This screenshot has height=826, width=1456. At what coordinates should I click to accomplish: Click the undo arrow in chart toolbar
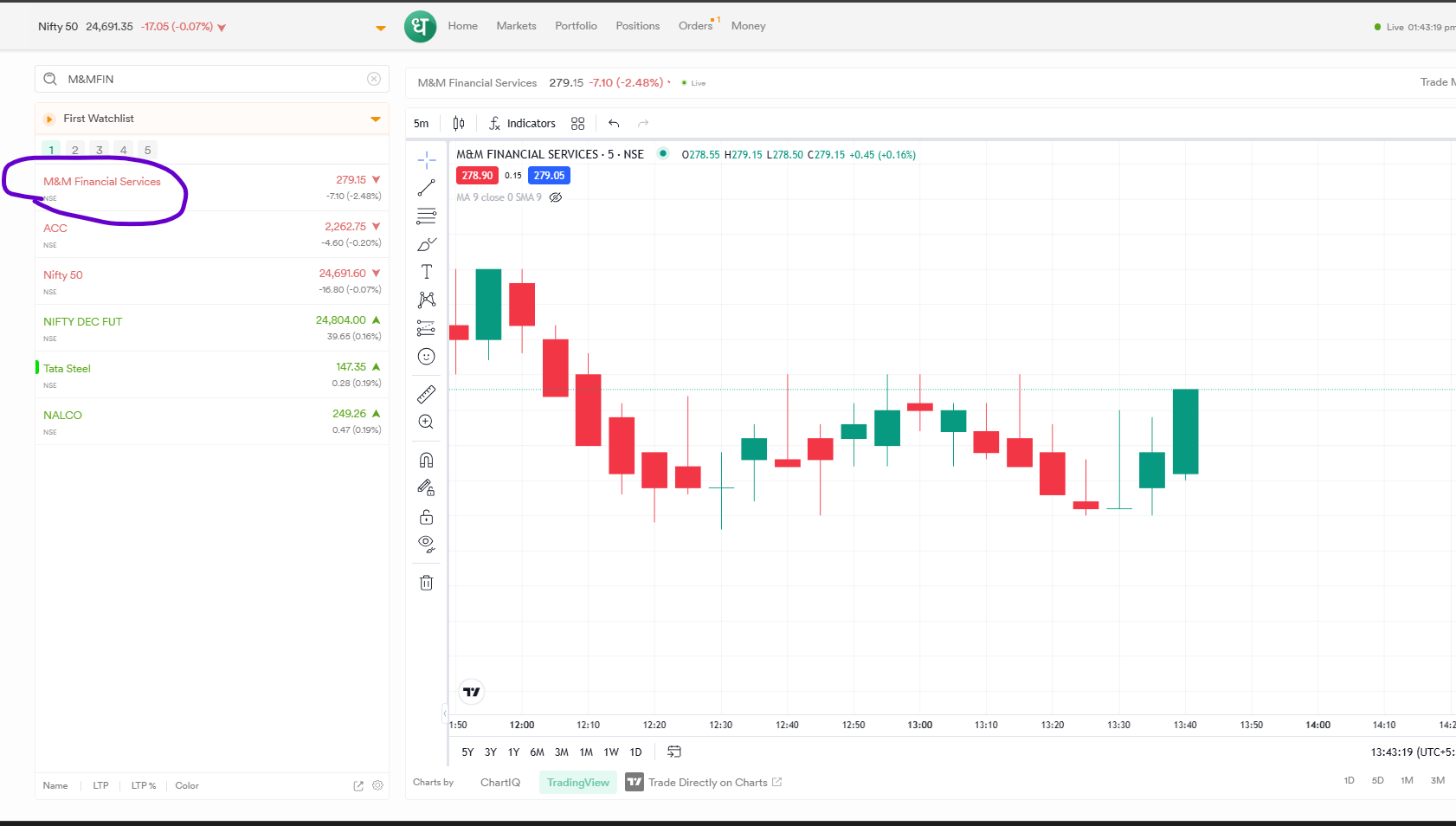614,124
